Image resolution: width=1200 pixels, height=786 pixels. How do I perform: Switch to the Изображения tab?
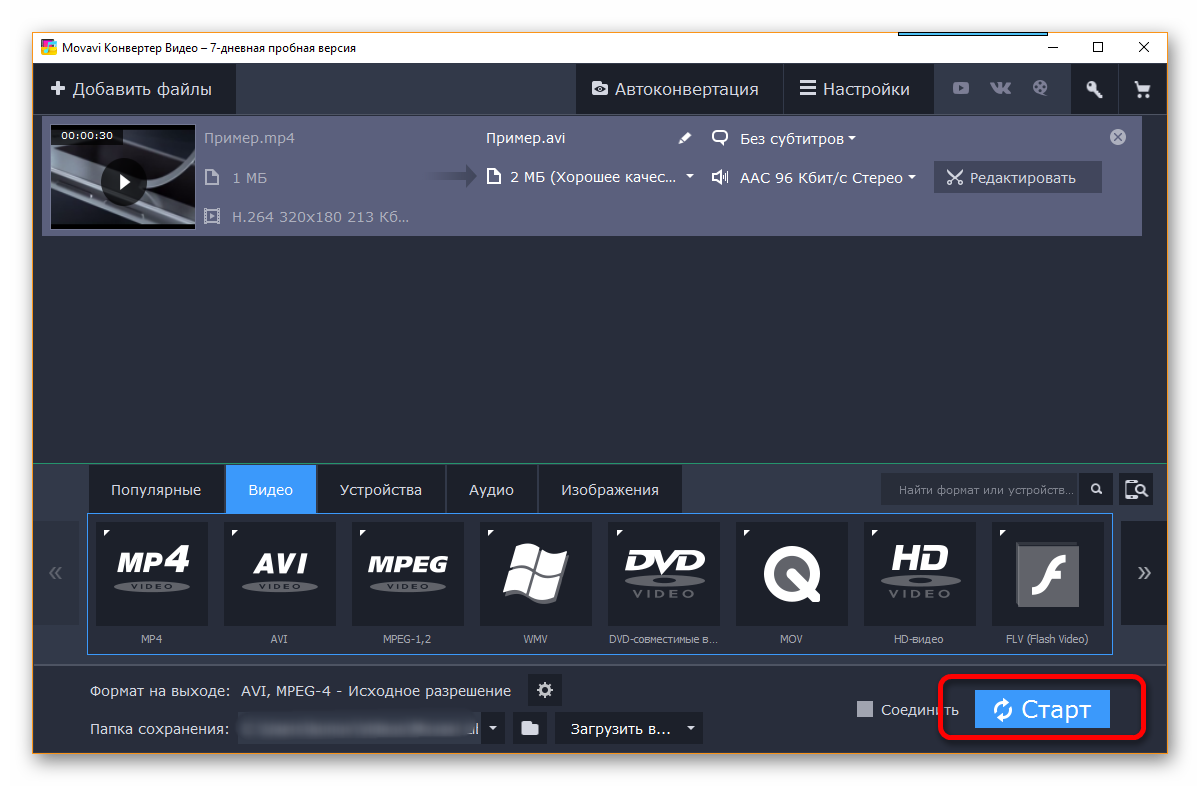coord(610,490)
